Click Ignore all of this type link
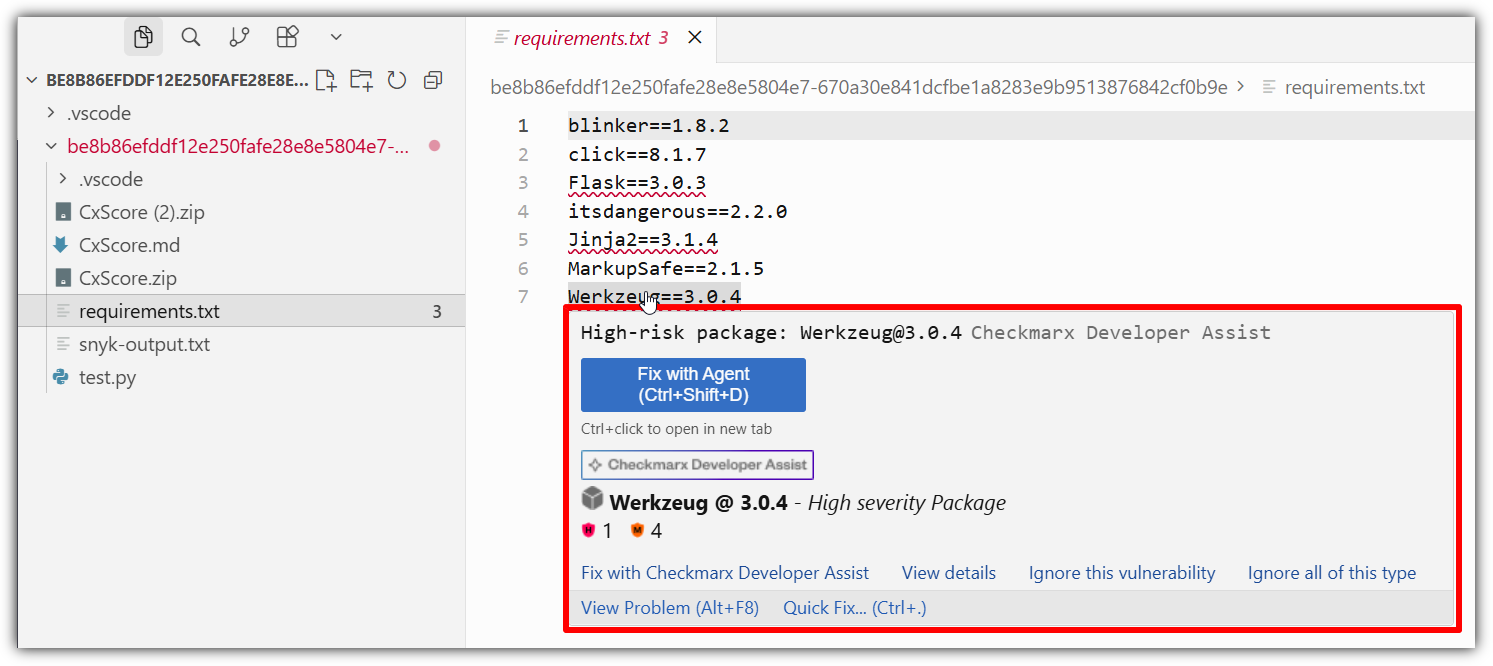This screenshot has height=666, width=1493. (x=1332, y=573)
